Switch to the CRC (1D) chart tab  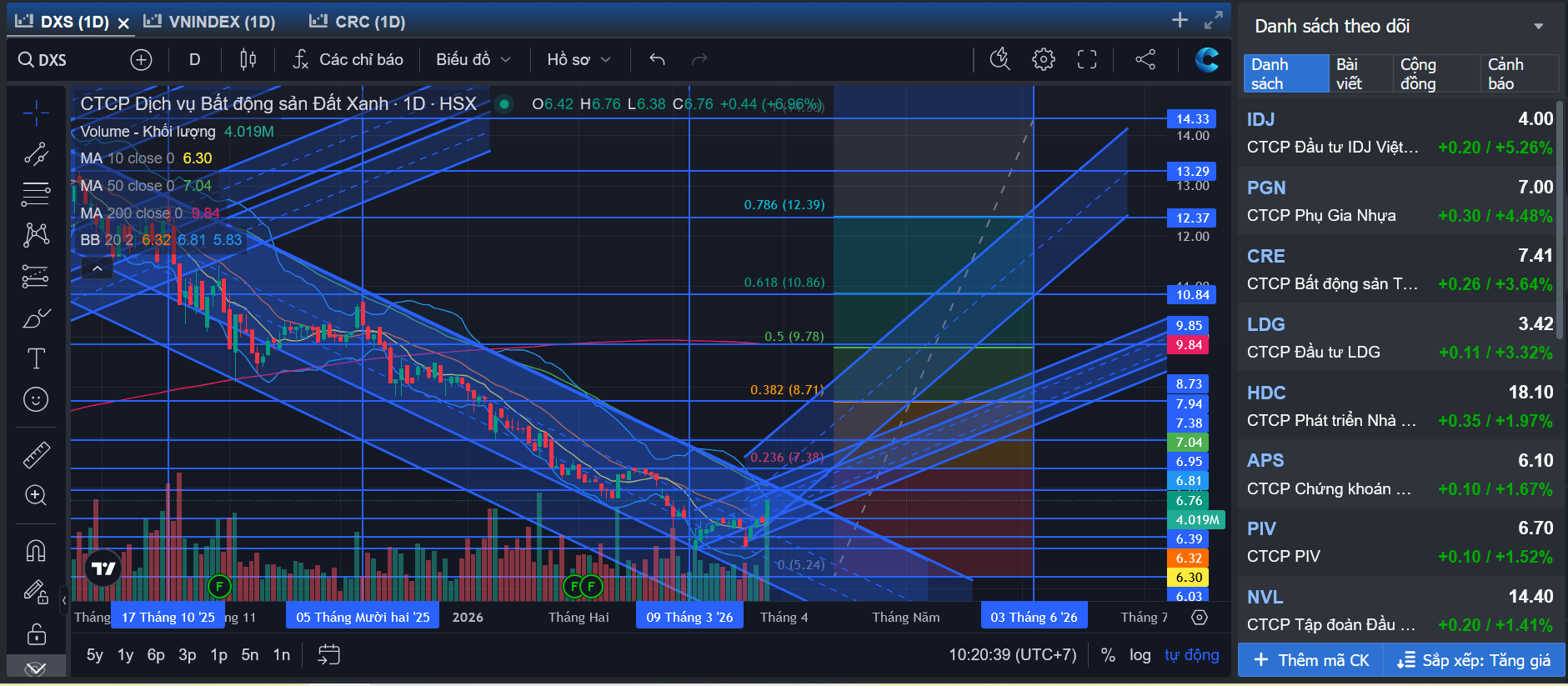pyautogui.click(x=357, y=22)
